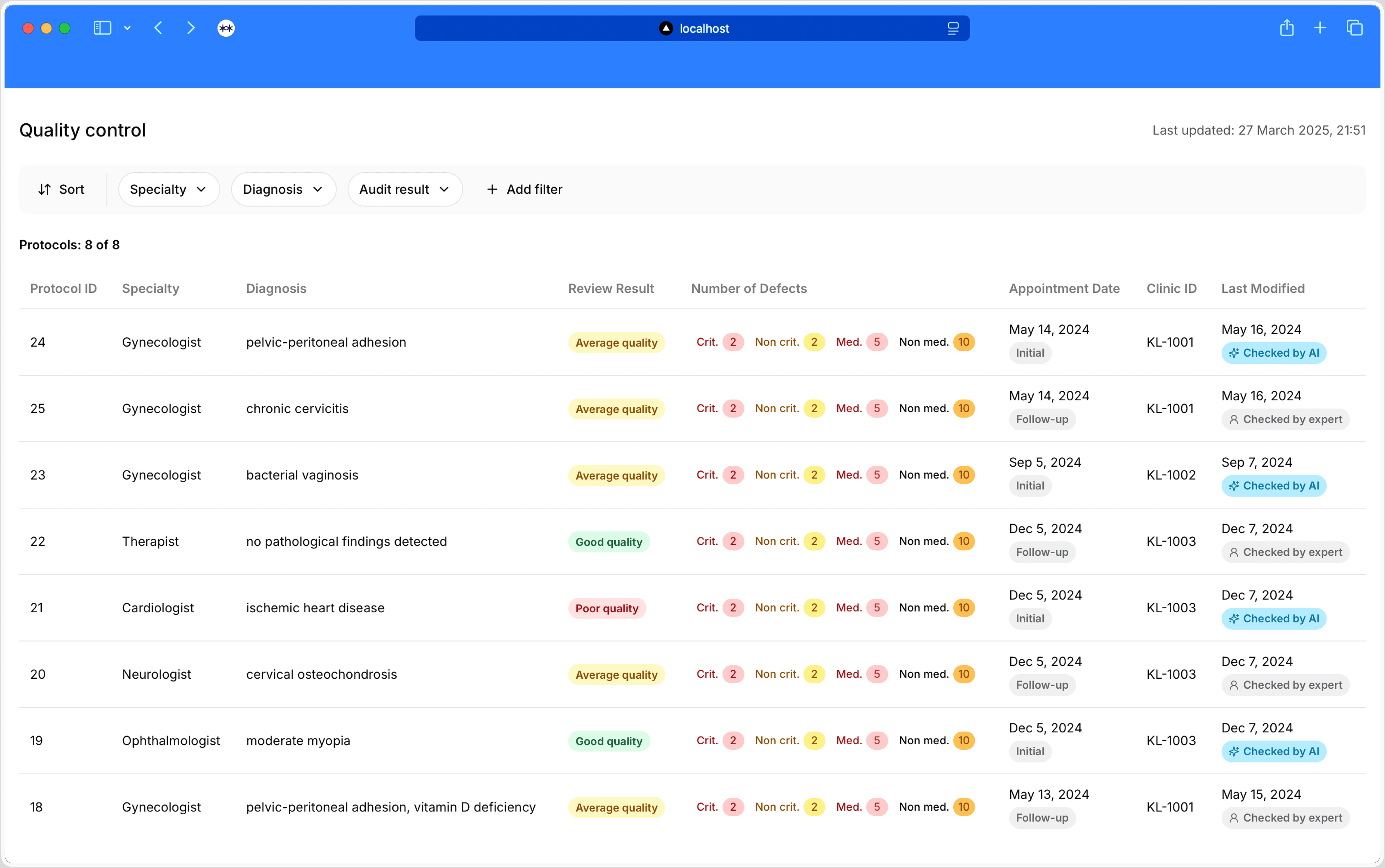Click the reader icon in address bar
The image size is (1385, 868).
pyautogui.click(x=953, y=28)
